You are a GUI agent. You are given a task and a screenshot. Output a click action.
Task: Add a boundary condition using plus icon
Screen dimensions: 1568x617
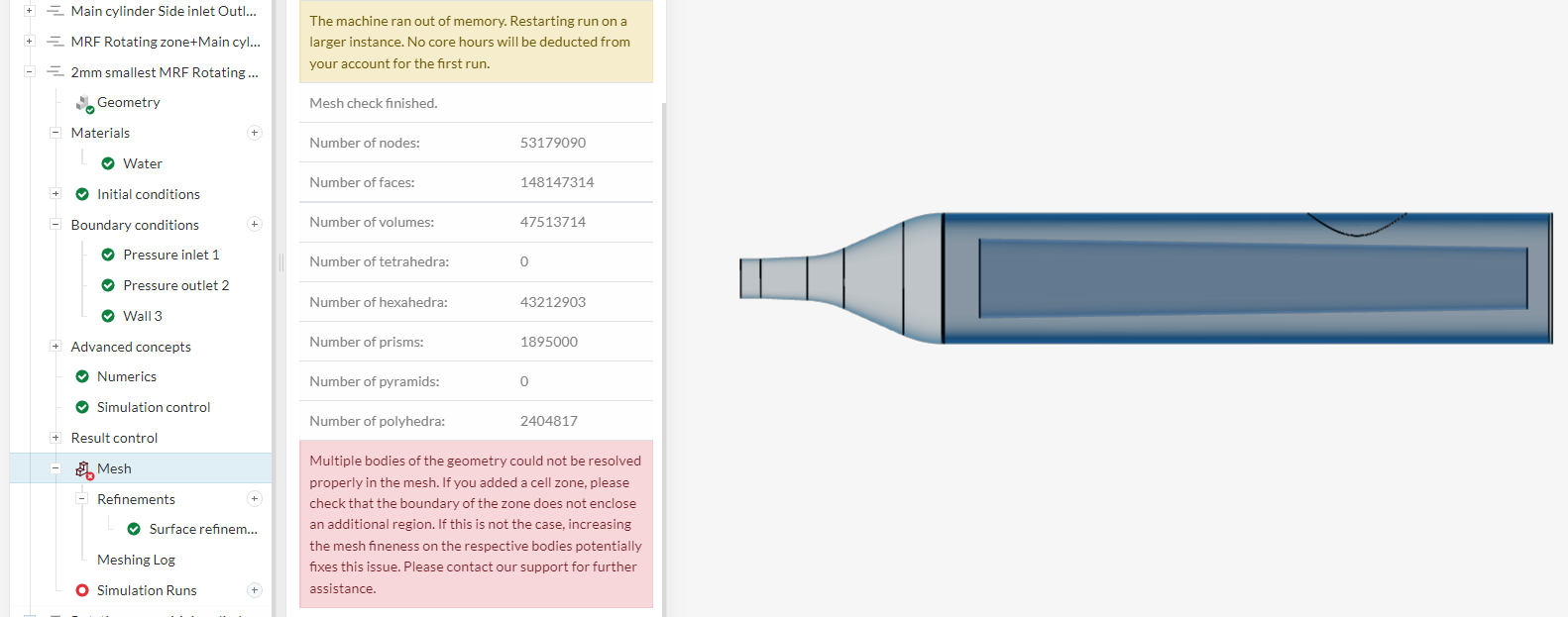pos(255,225)
